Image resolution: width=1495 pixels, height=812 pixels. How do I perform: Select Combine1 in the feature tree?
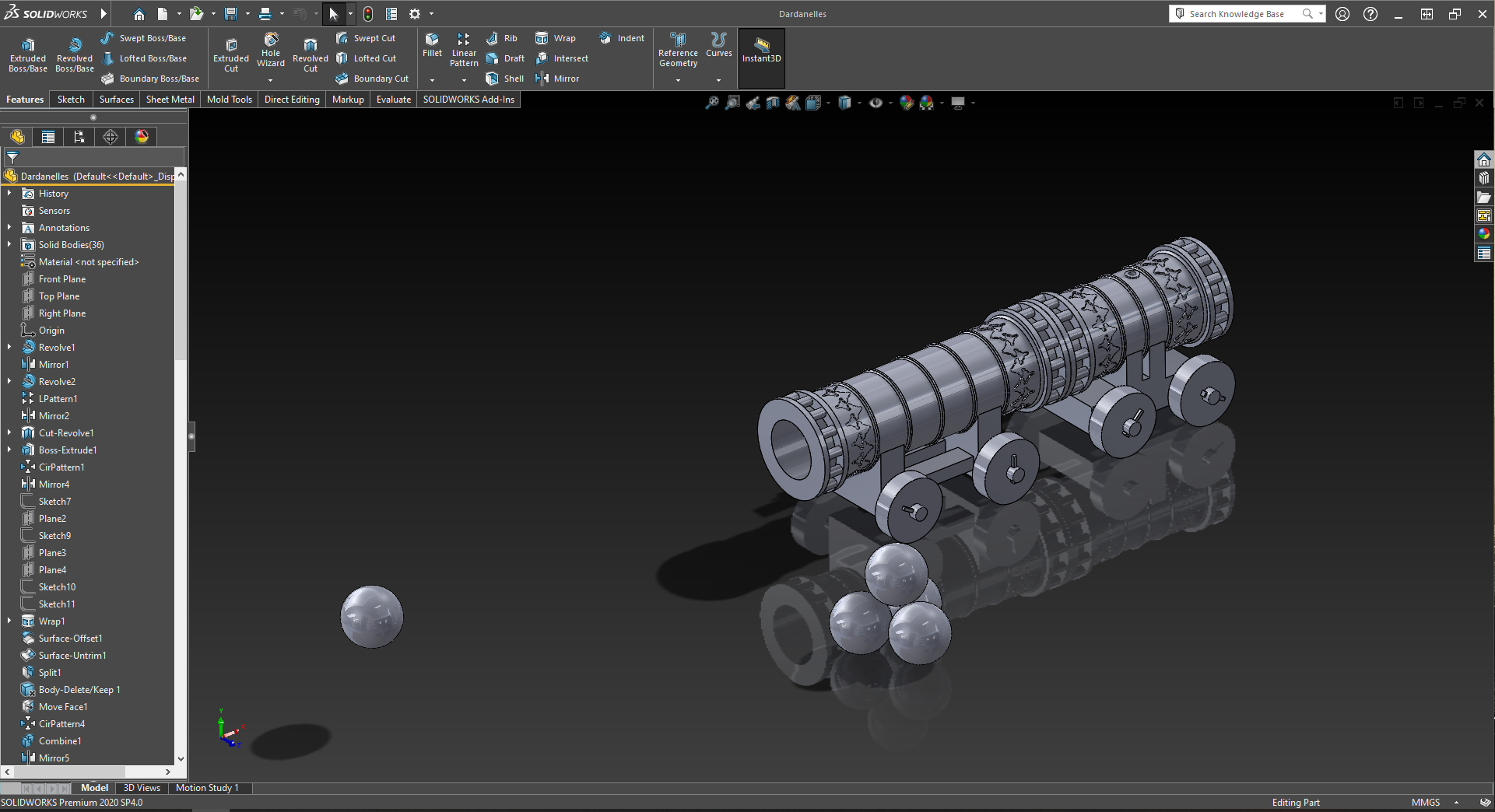[60, 740]
